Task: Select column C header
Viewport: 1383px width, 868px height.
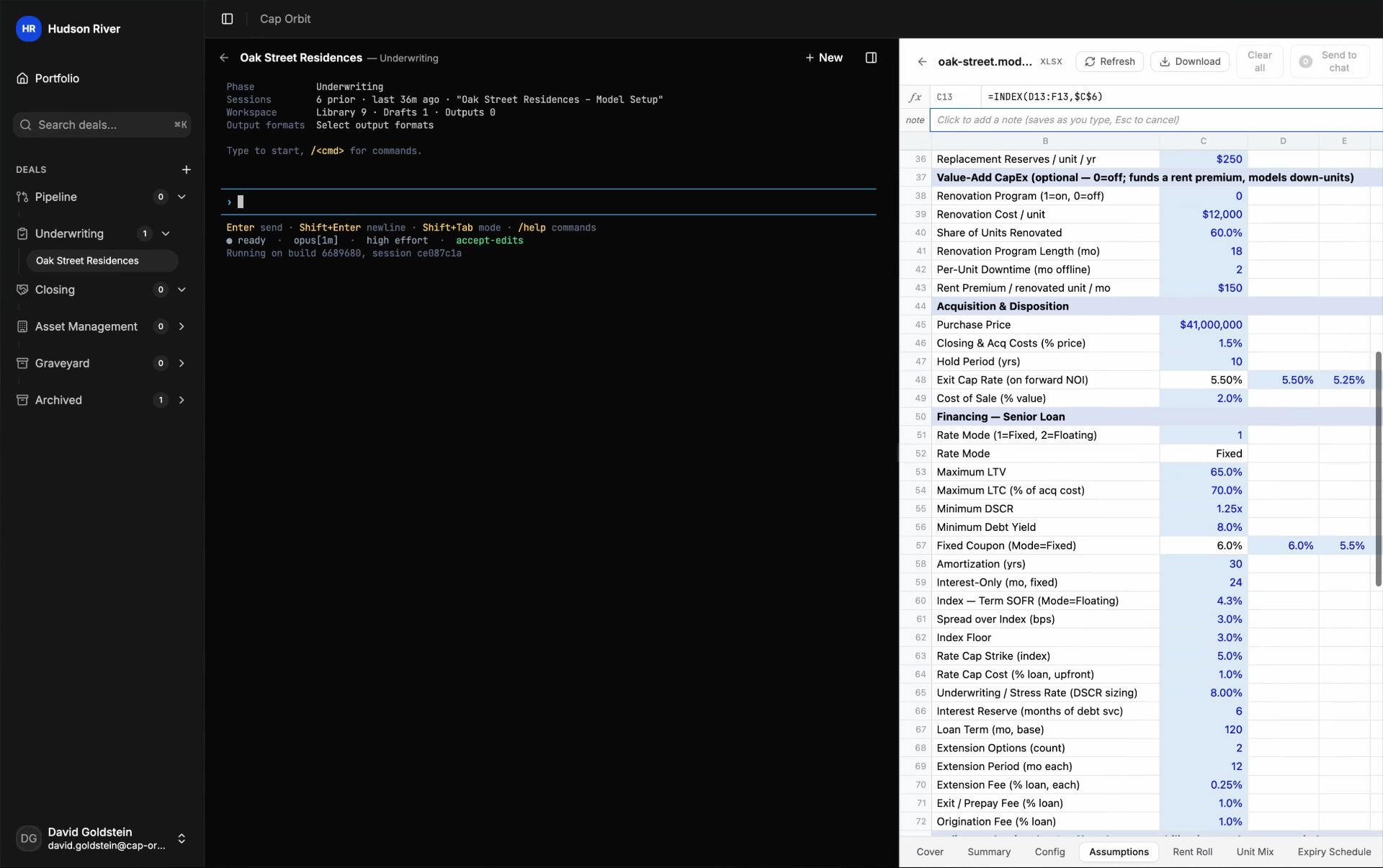Action: click(x=1203, y=141)
